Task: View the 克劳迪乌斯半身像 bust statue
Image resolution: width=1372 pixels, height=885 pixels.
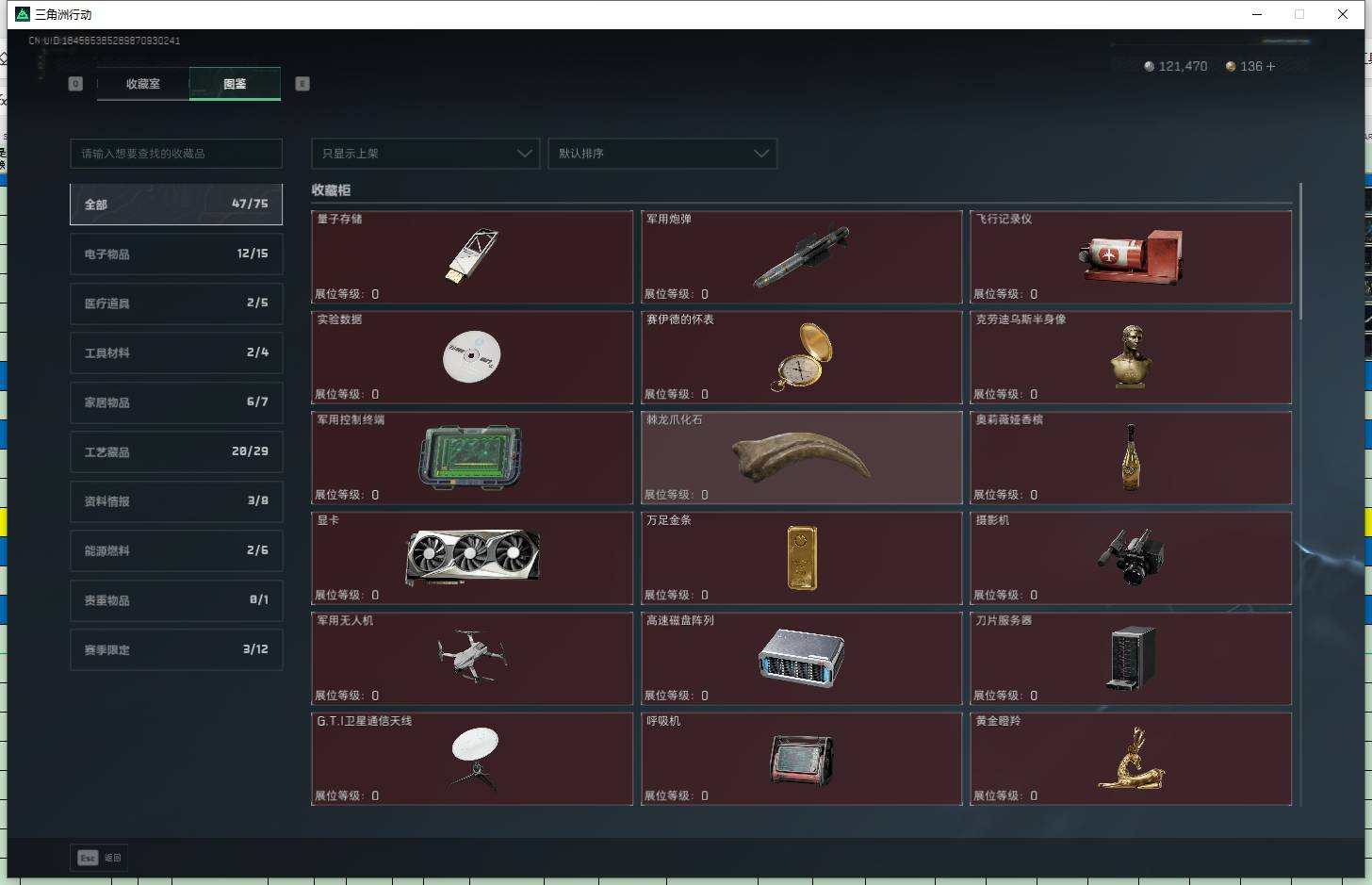Action: 1131,357
